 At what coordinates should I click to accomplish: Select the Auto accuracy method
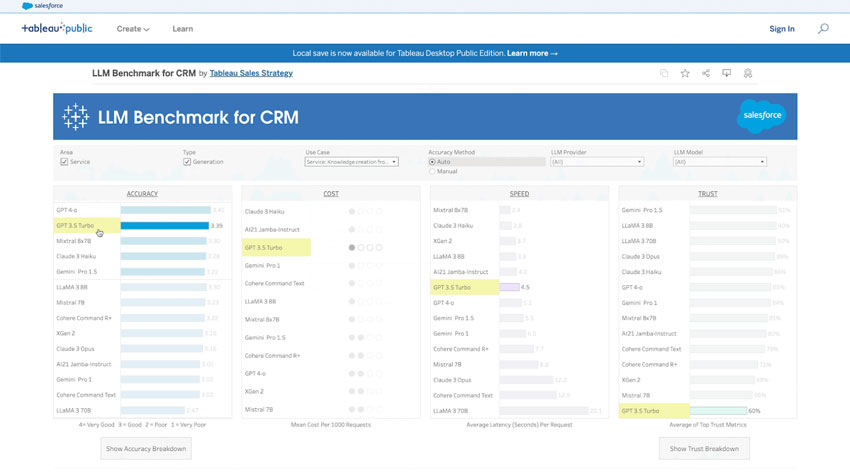click(432, 162)
